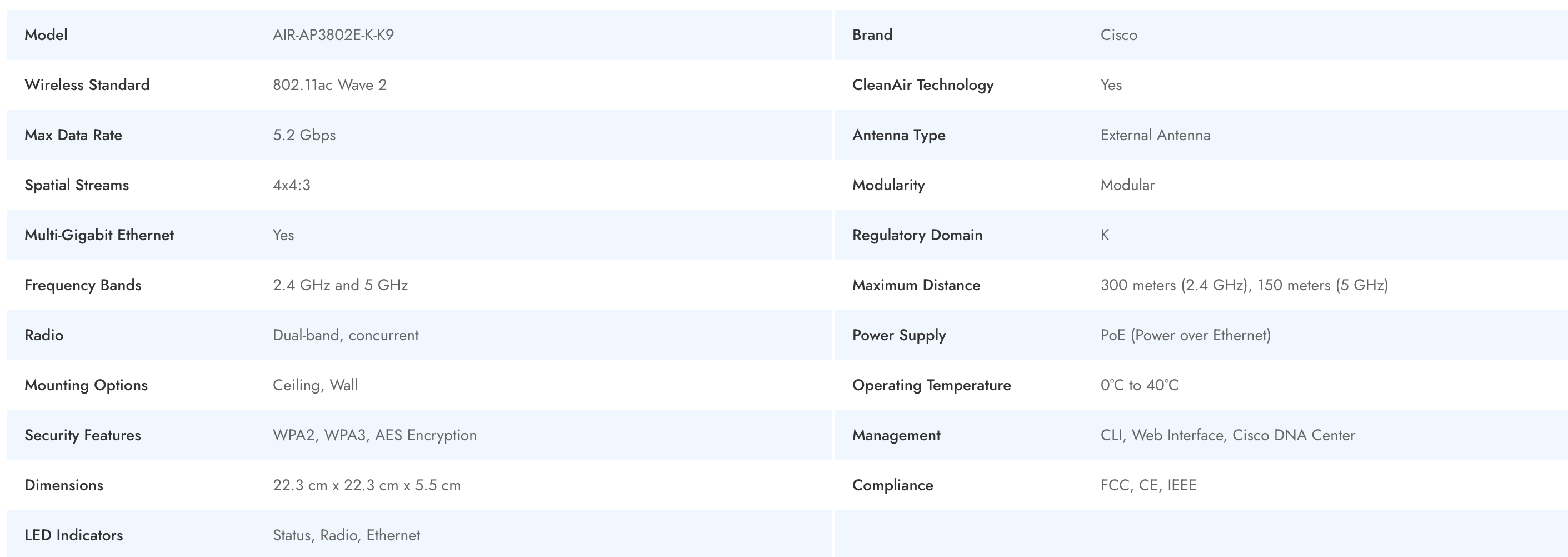Click the PoE (Power over Ethernet) value
The width and height of the screenshot is (1568, 557).
[1185, 335]
